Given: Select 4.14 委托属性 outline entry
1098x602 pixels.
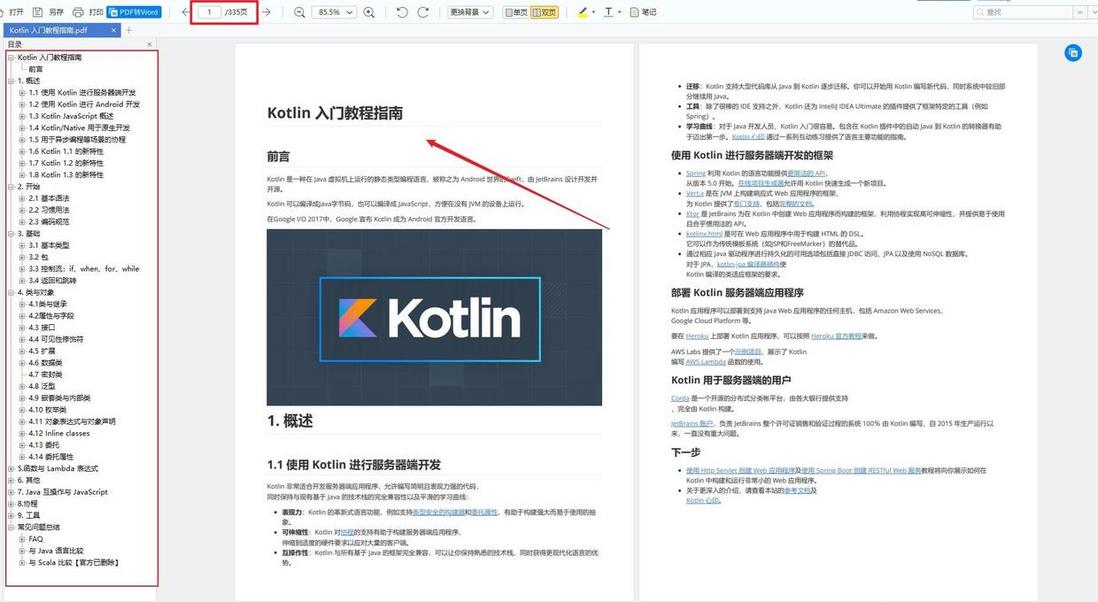Looking at the screenshot, I should [50, 457].
